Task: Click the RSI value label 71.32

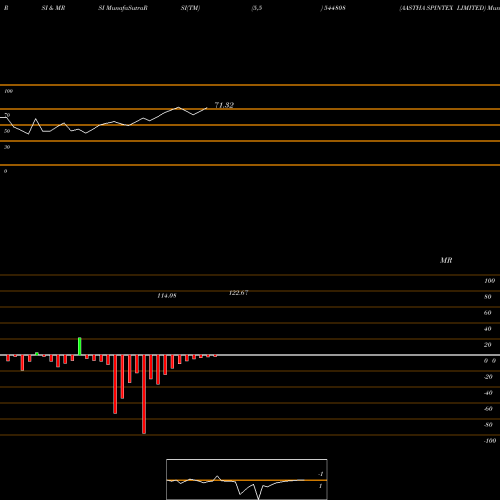Action: tap(224, 105)
